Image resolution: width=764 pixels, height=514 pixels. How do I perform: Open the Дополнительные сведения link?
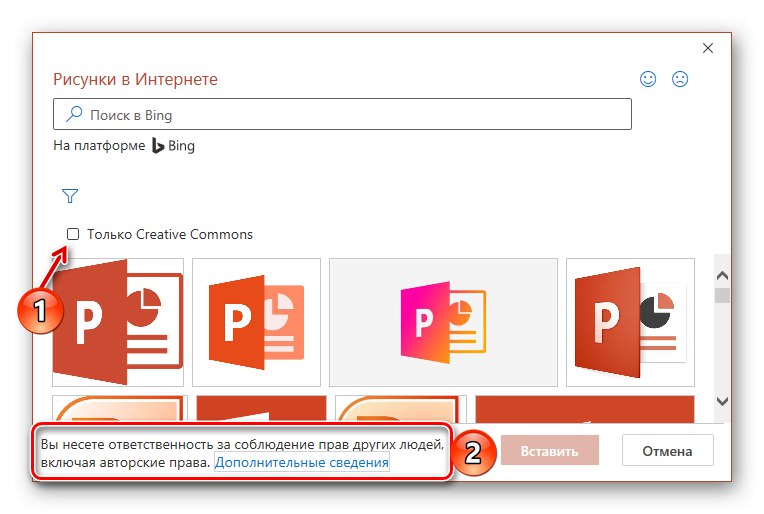coord(302,462)
